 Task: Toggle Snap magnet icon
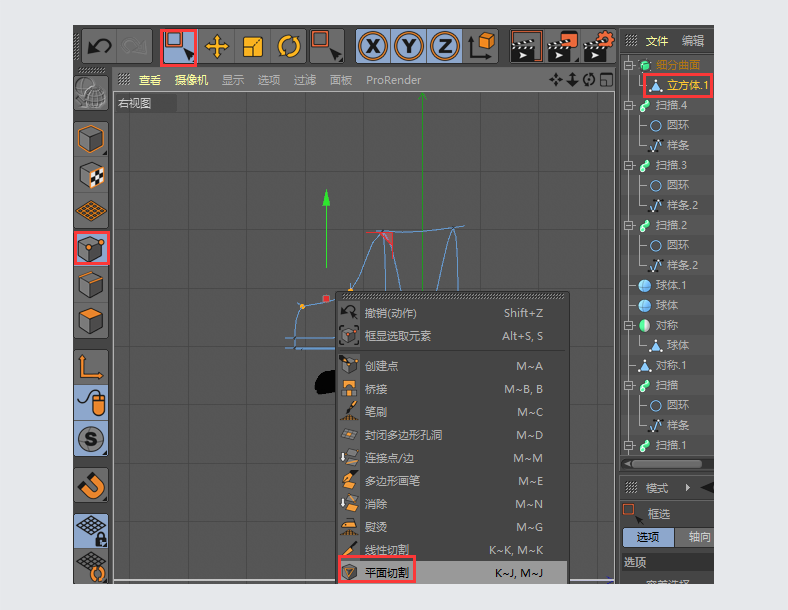(x=91, y=485)
